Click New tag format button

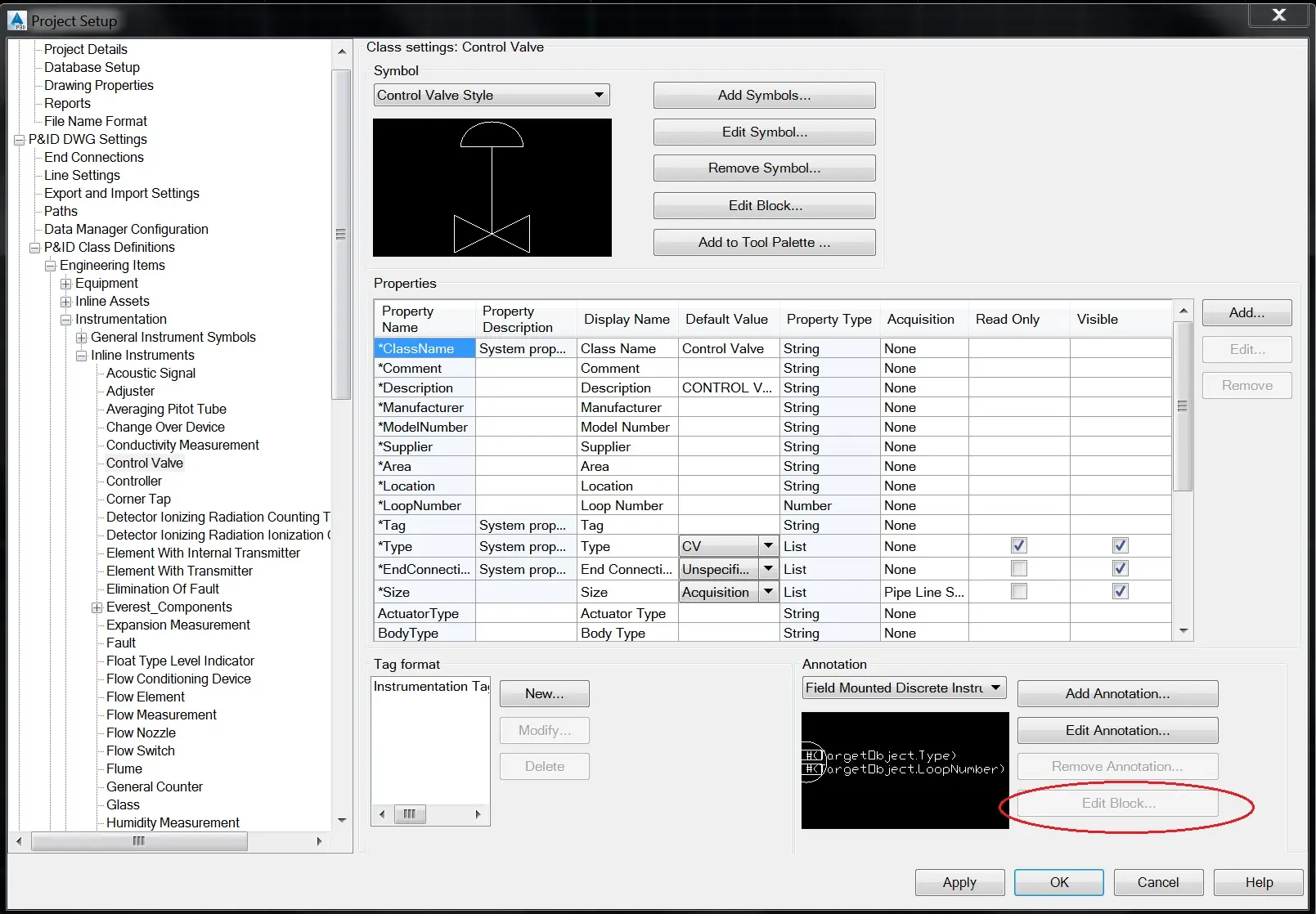[x=544, y=693]
